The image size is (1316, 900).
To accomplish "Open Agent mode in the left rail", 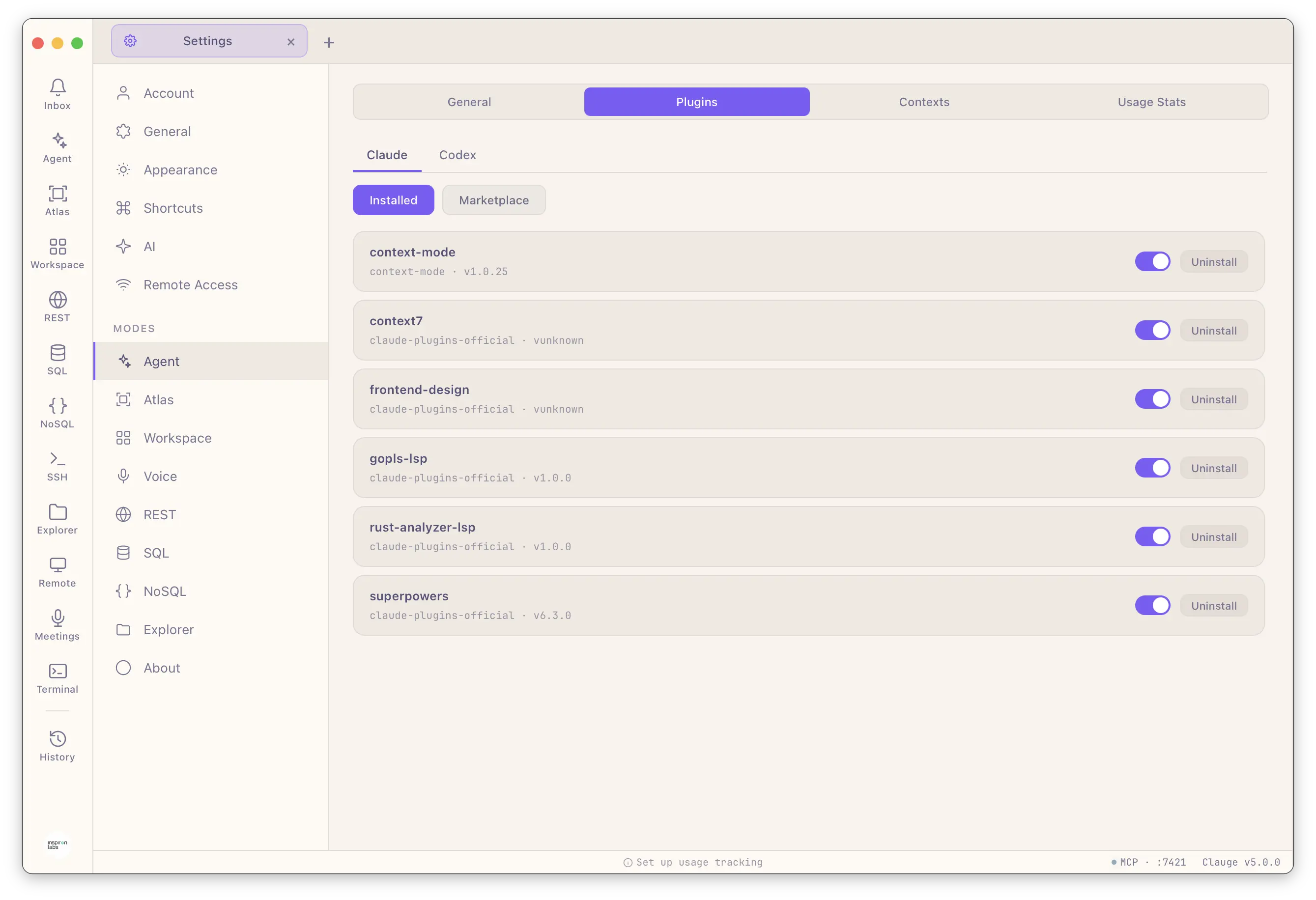I will pyautogui.click(x=57, y=147).
